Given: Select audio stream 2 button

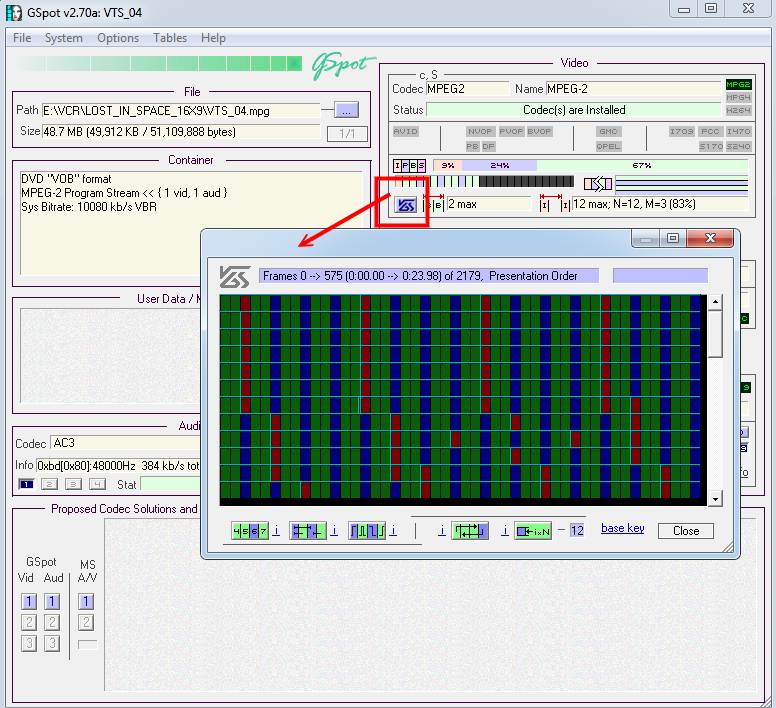Looking at the screenshot, I should 49,484.
